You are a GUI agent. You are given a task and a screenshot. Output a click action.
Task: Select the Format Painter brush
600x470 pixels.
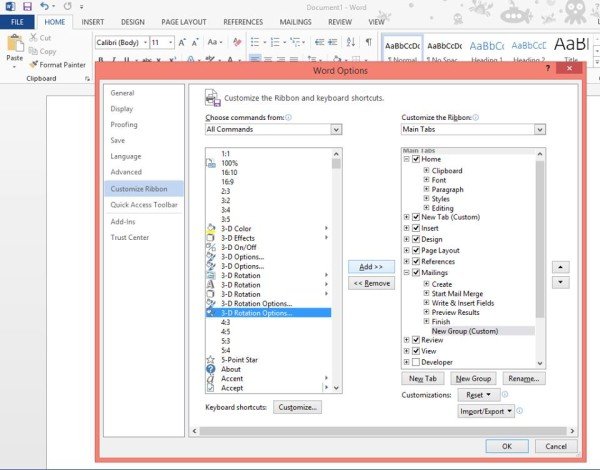click(57, 65)
